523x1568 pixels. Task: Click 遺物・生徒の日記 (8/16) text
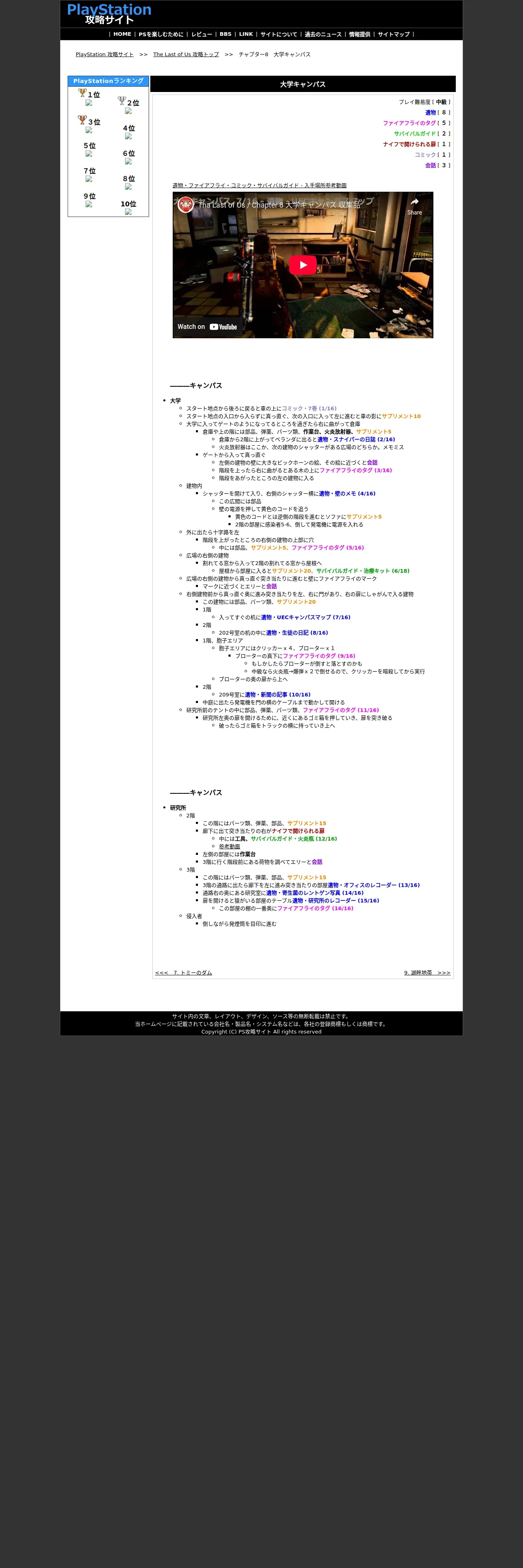tap(297, 633)
